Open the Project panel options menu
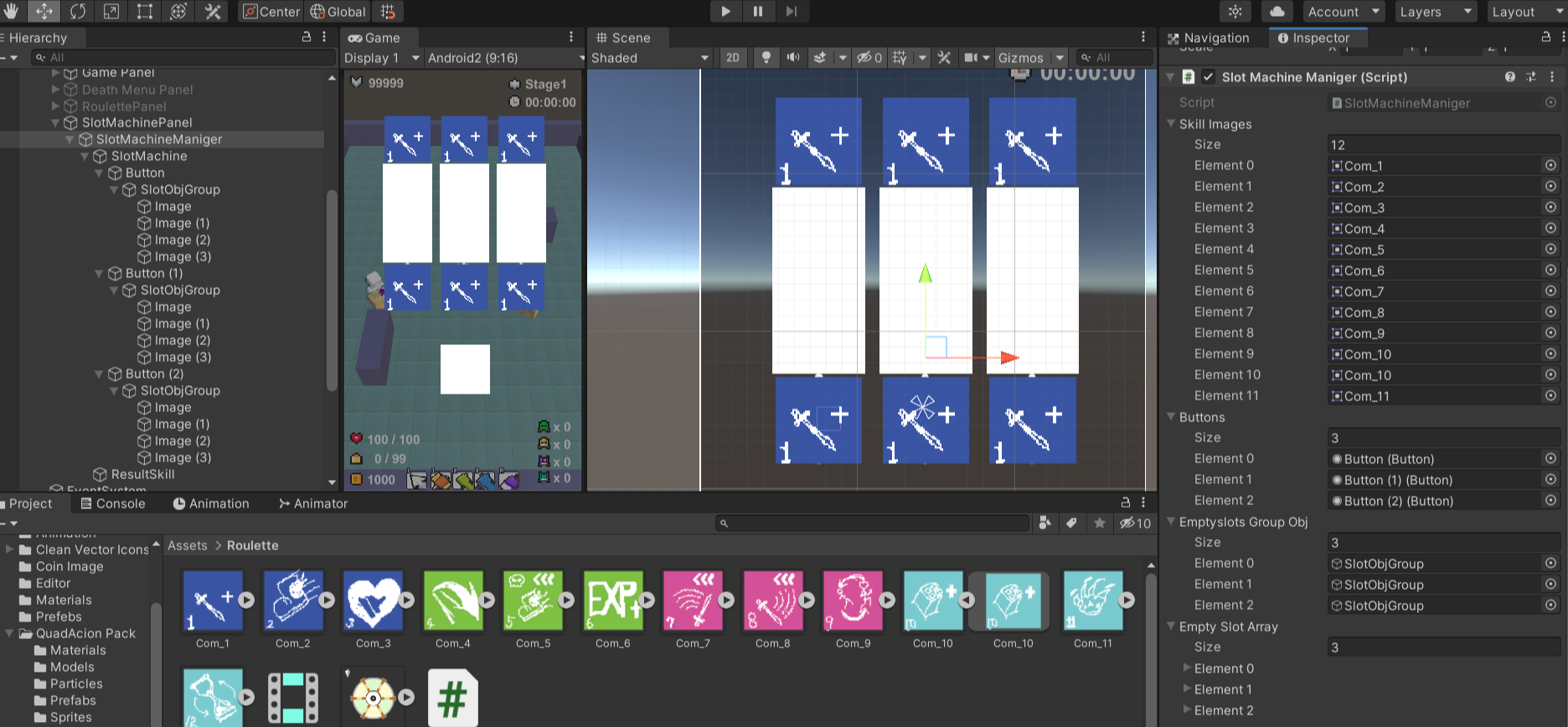 (x=1143, y=503)
